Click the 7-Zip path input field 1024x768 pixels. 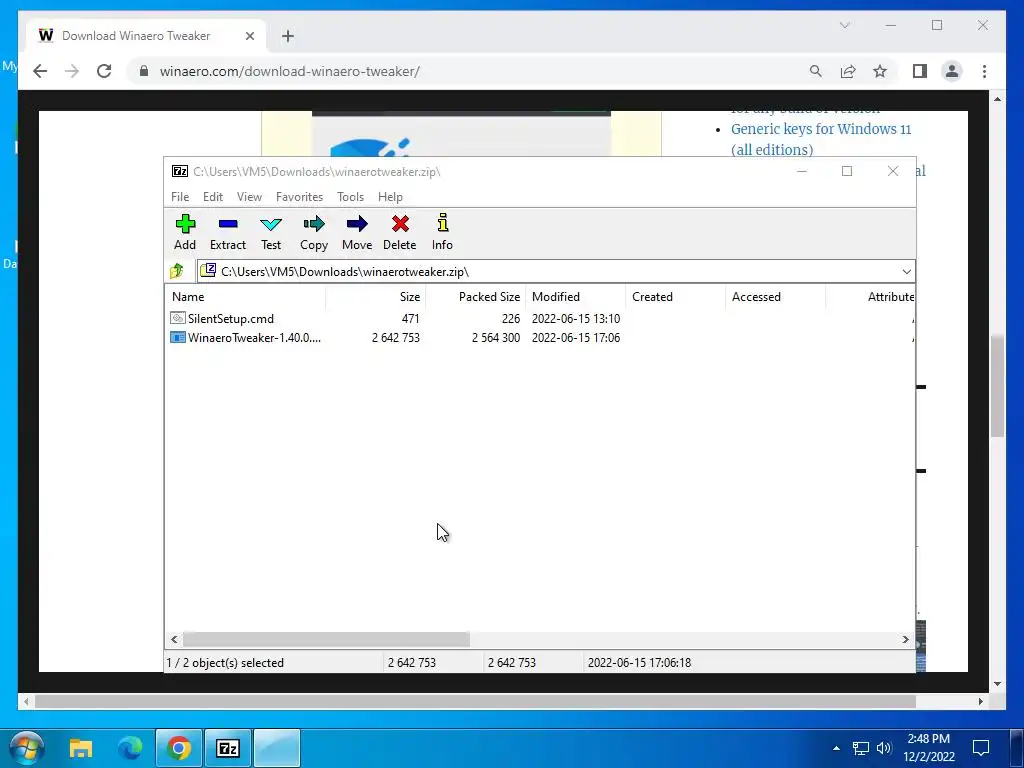pyautogui.click(x=556, y=272)
